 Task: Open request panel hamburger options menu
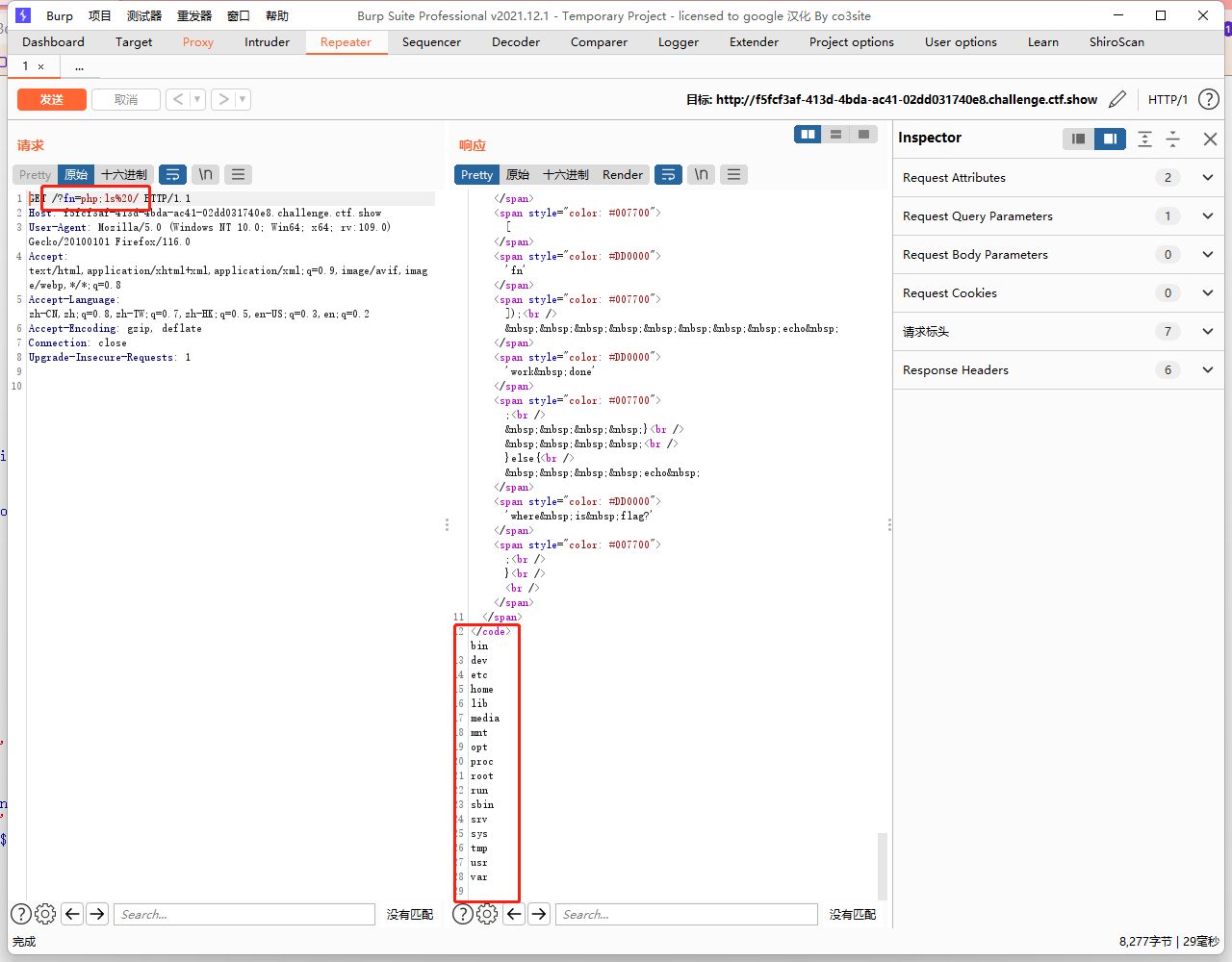pos(238,174)
